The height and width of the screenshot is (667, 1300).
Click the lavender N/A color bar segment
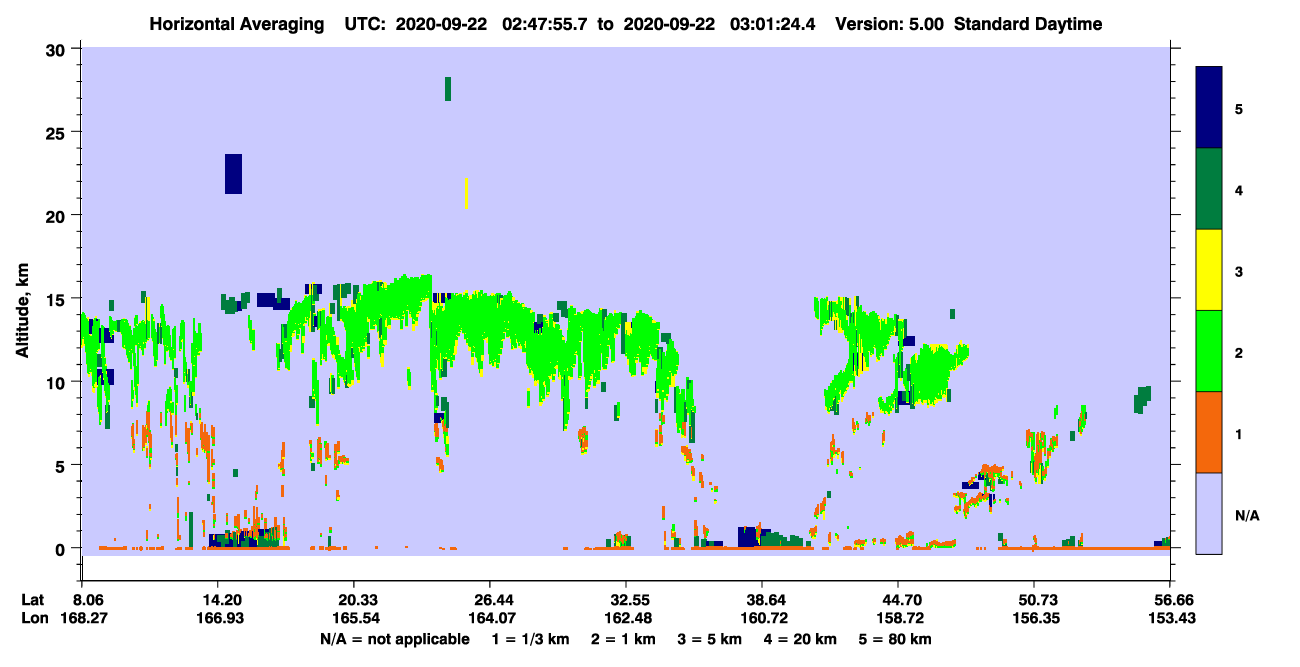pos(1210,513)
